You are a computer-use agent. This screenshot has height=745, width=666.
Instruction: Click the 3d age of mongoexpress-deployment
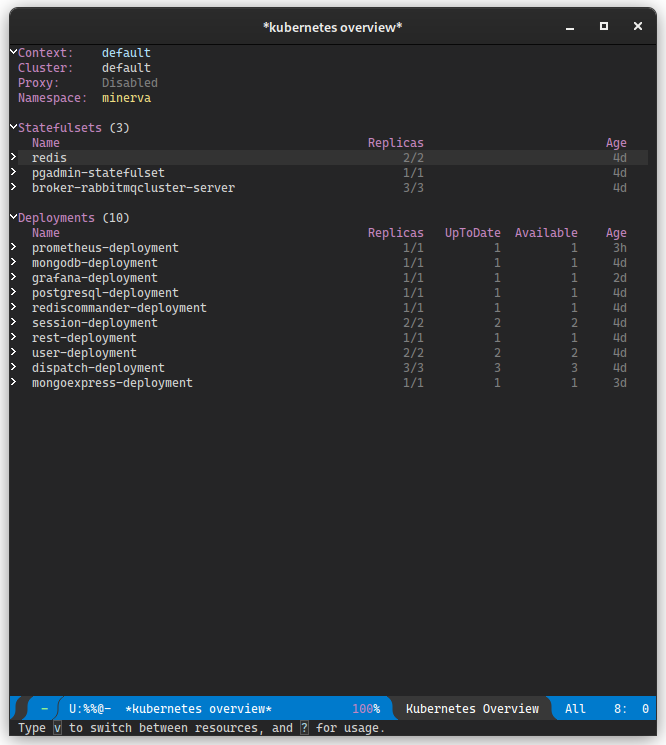click(x=620, y=383)
